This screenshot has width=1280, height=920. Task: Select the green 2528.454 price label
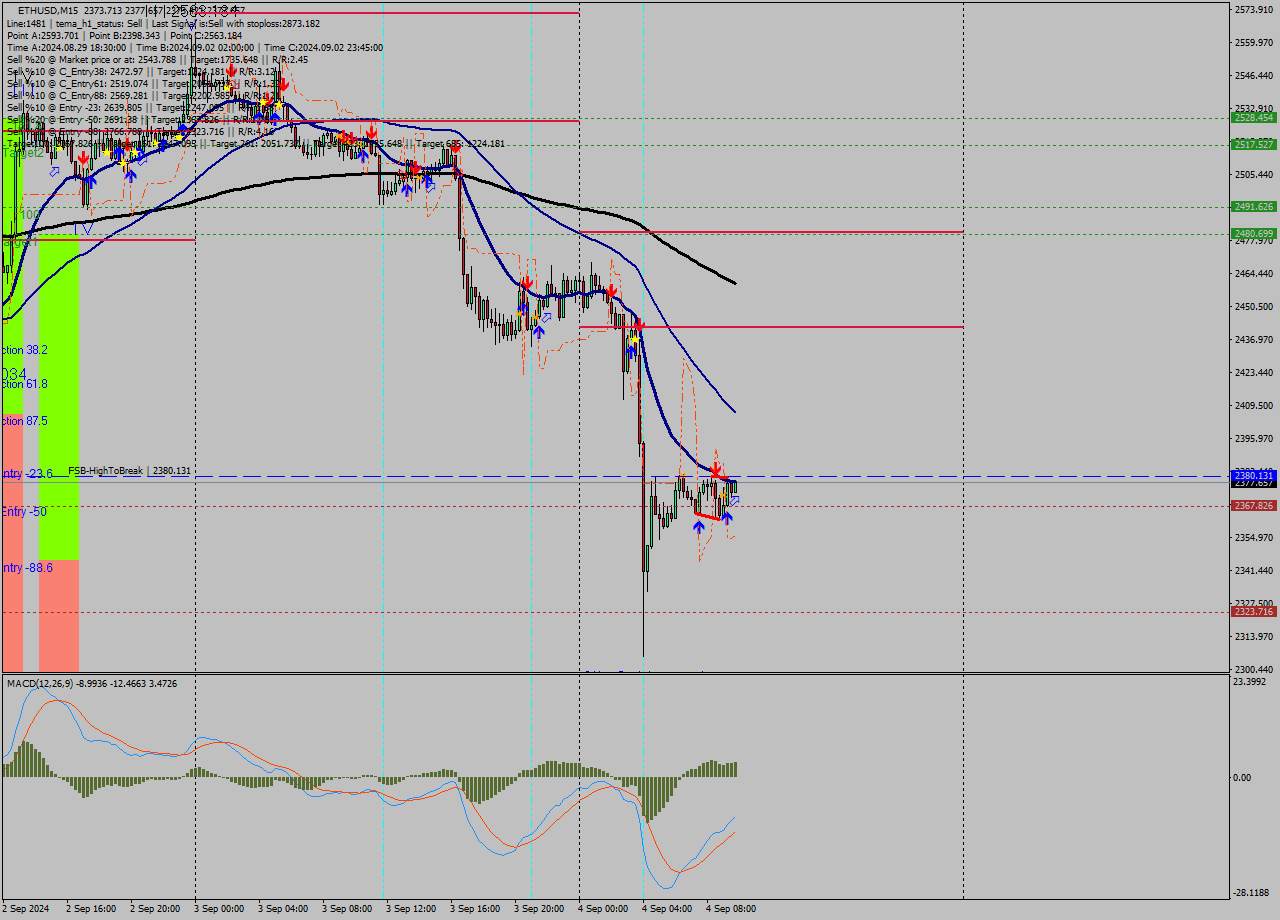1253,117
